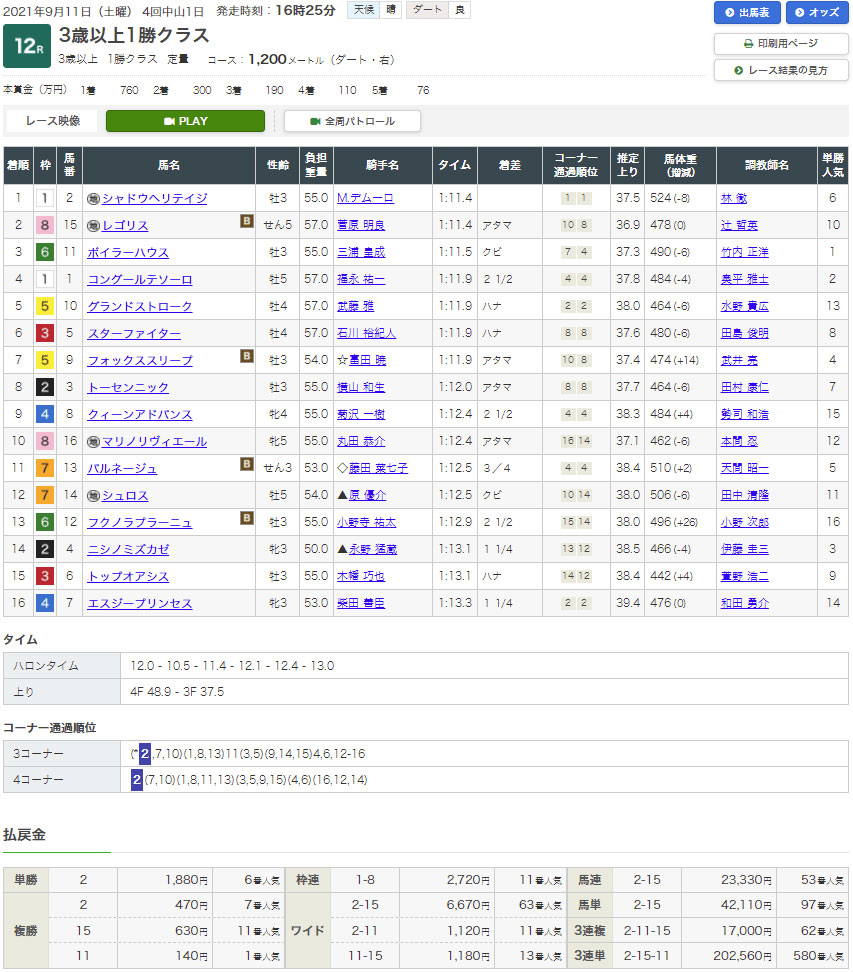Click the blinker B icon beside レゴリス
The height and width of the screenshot is (972, 853).
click(246, 222)
